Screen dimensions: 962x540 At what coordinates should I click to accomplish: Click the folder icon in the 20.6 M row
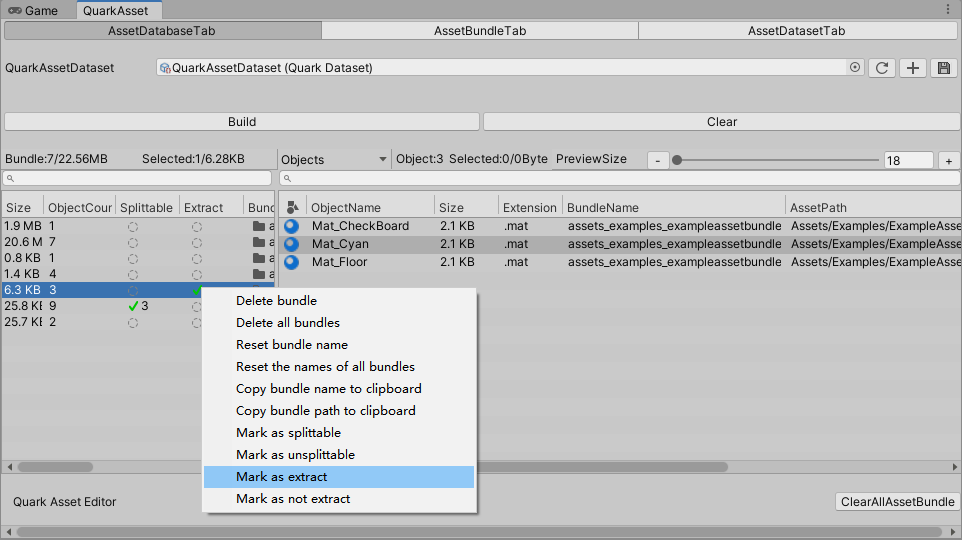tap(259, 242)
